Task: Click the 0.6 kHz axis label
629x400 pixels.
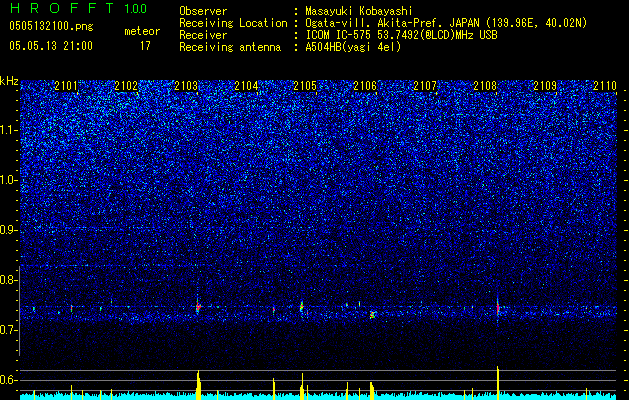Action: pos(9,380)
